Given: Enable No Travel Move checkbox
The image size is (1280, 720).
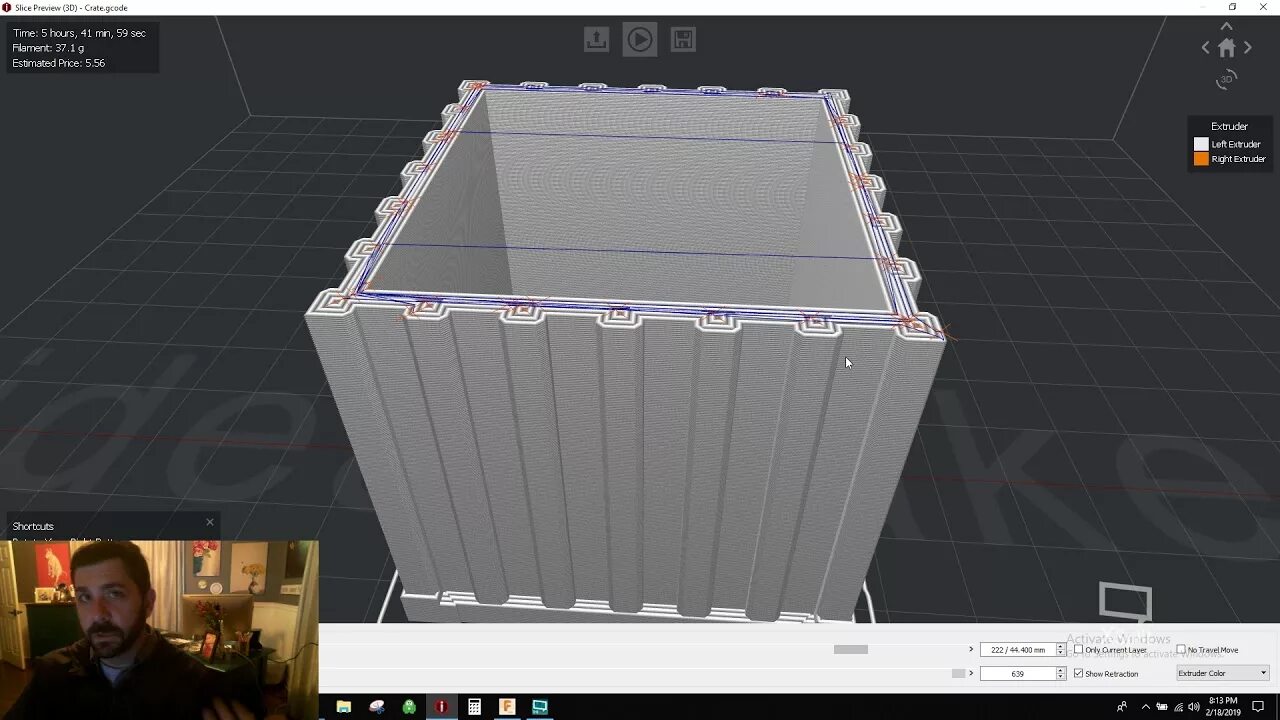Looking at the screenshot, I should pyautogui.click(x=1181, y=650).
